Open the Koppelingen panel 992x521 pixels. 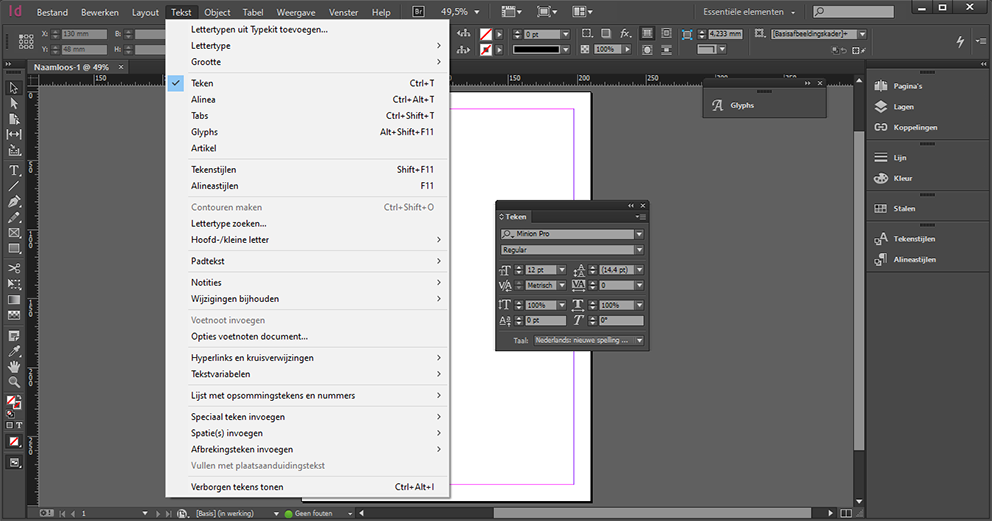click(914, 127)
